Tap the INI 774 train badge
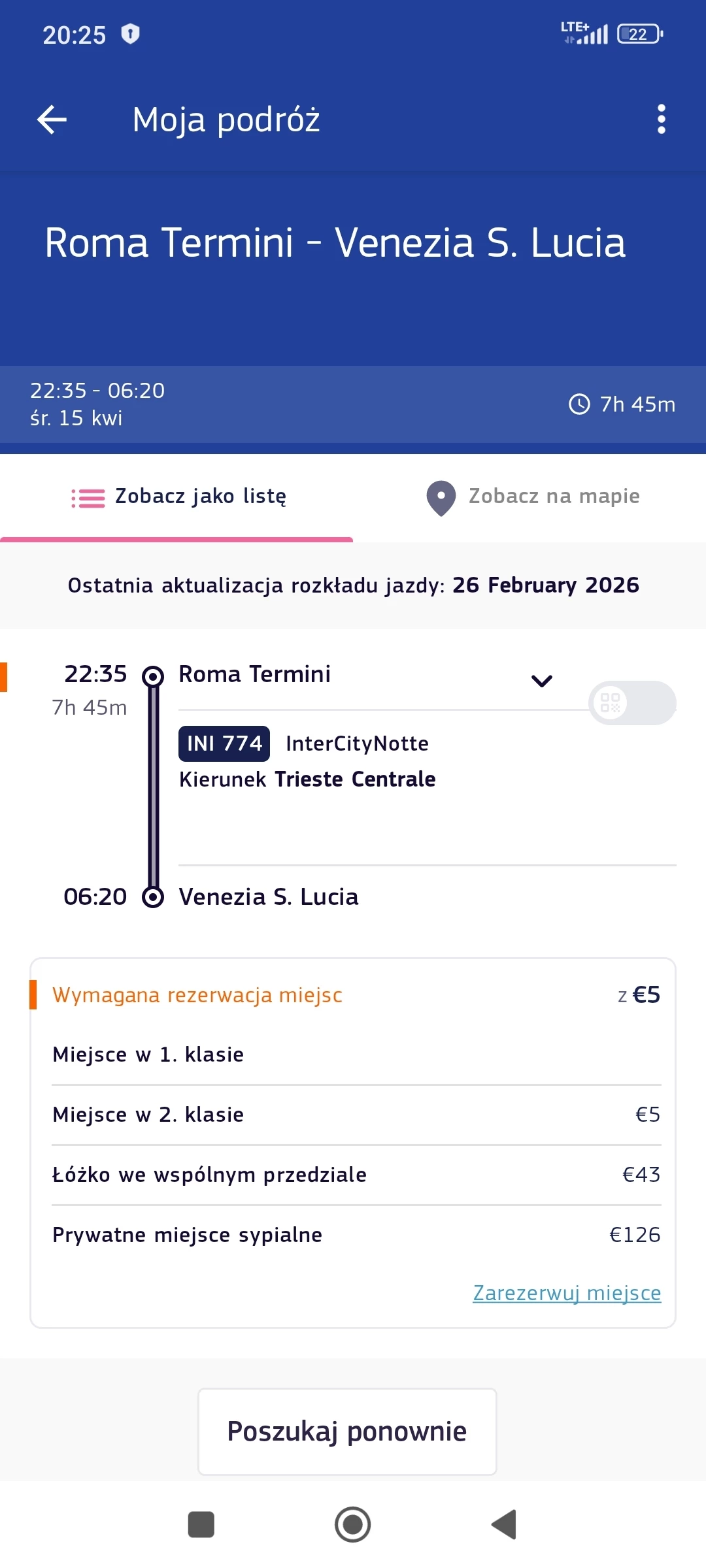The width and height of the screenshot is (706, 1568). click(224, 743)
